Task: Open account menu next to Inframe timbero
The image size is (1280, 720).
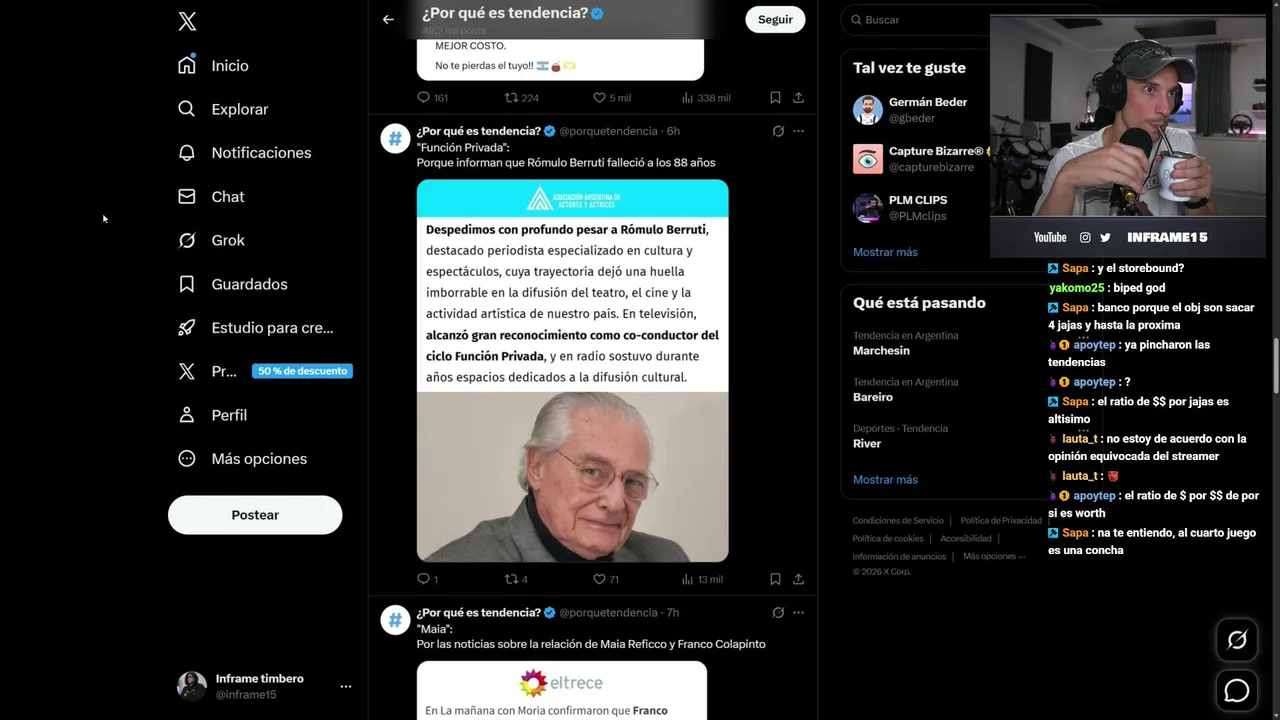Action: (345, 686)
